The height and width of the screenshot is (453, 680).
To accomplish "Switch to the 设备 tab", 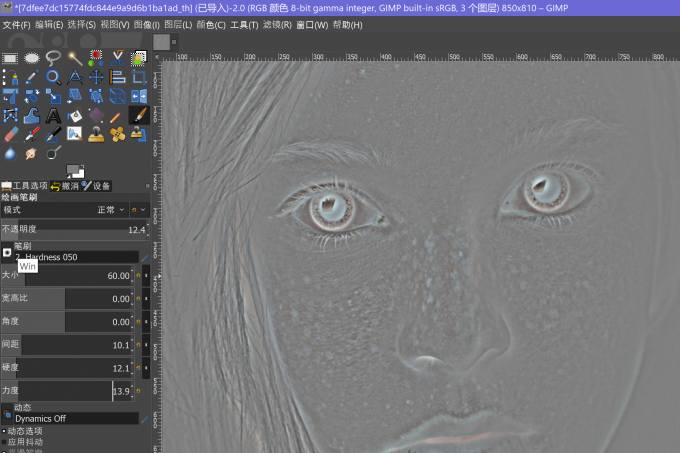I will point(96,186).
